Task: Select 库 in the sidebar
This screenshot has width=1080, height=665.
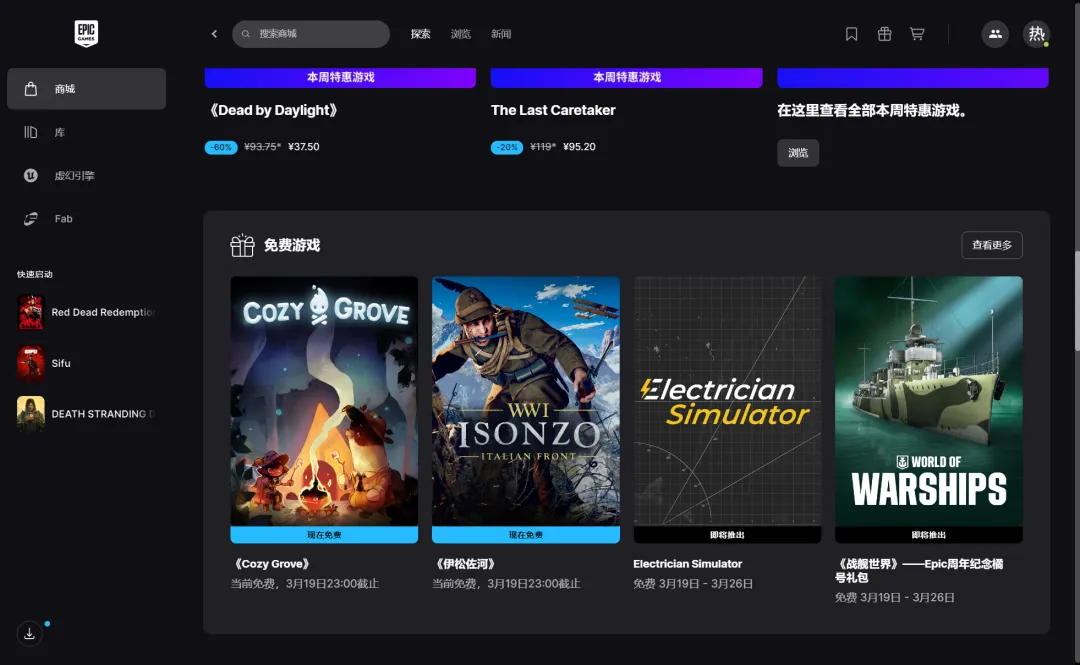Action: pos(87,132)
